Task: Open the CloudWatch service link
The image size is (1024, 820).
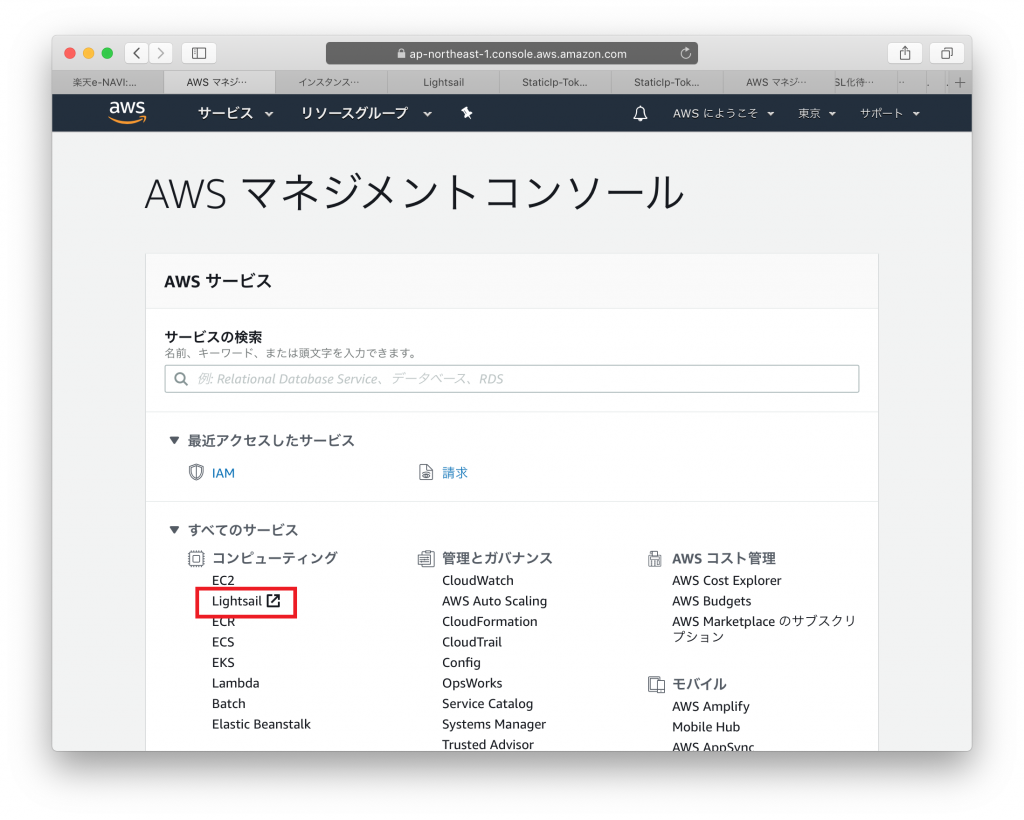Action: [477, 580]
